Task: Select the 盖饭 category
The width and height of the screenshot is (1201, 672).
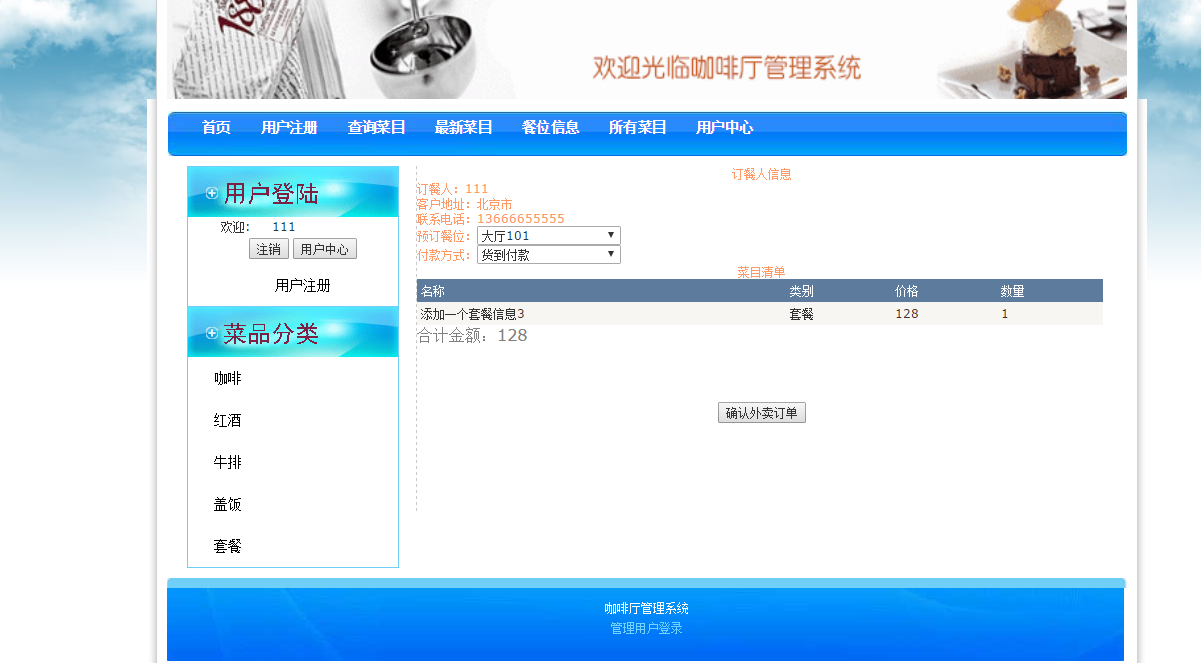Action: [x=227, y=504]
